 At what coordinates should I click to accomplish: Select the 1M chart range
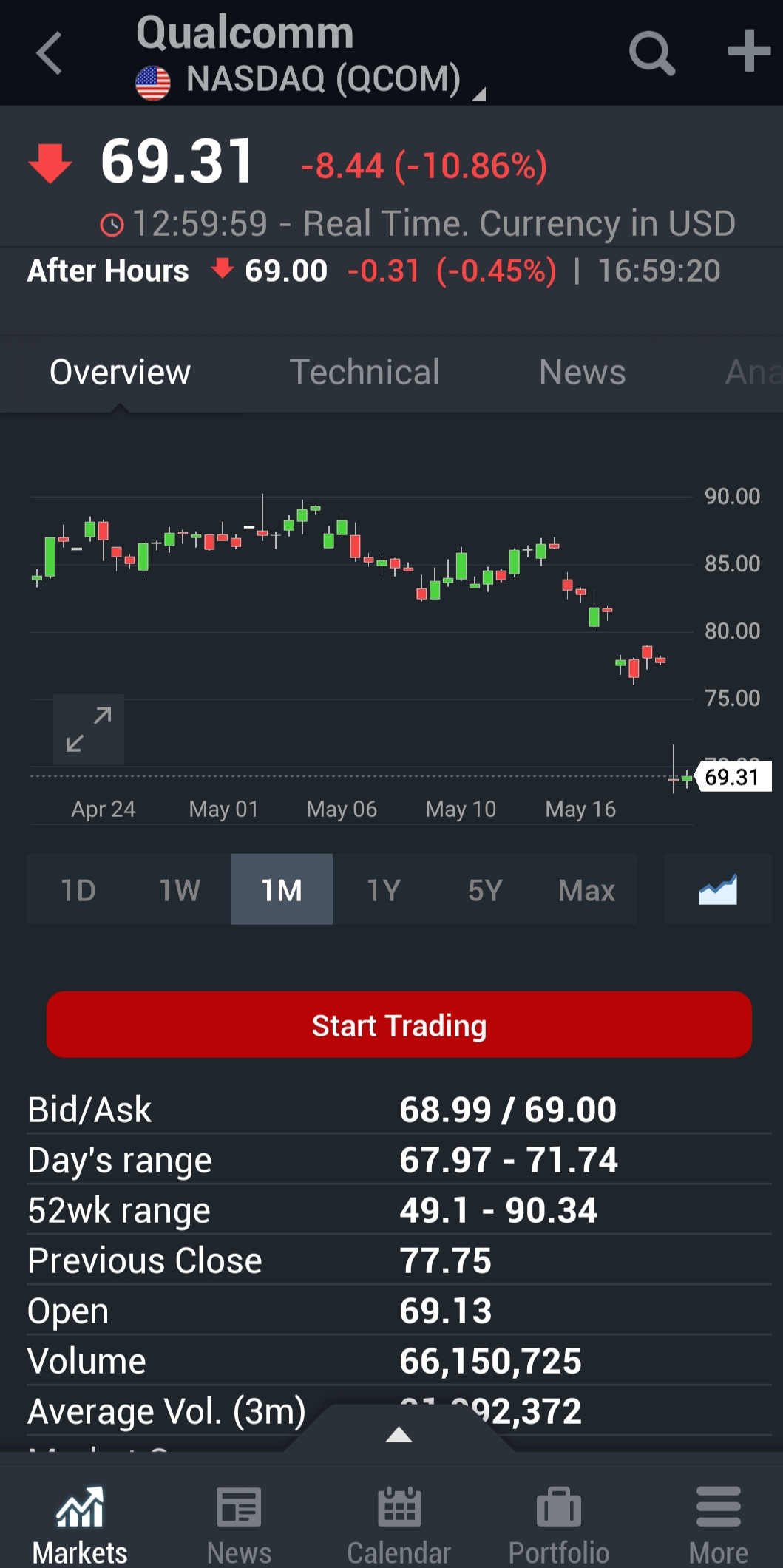click(282, 890)
